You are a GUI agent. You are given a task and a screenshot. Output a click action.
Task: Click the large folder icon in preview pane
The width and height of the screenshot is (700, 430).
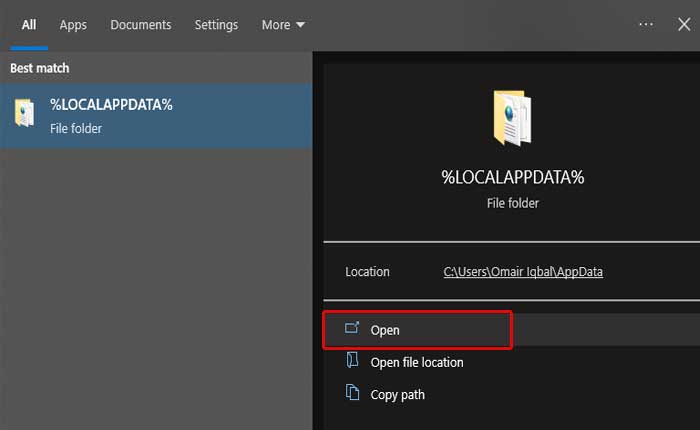tap(512, 119)
